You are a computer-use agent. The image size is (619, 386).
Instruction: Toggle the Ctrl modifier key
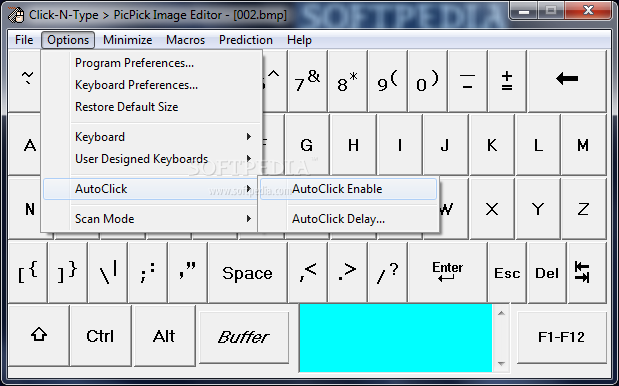coord(100,335)
